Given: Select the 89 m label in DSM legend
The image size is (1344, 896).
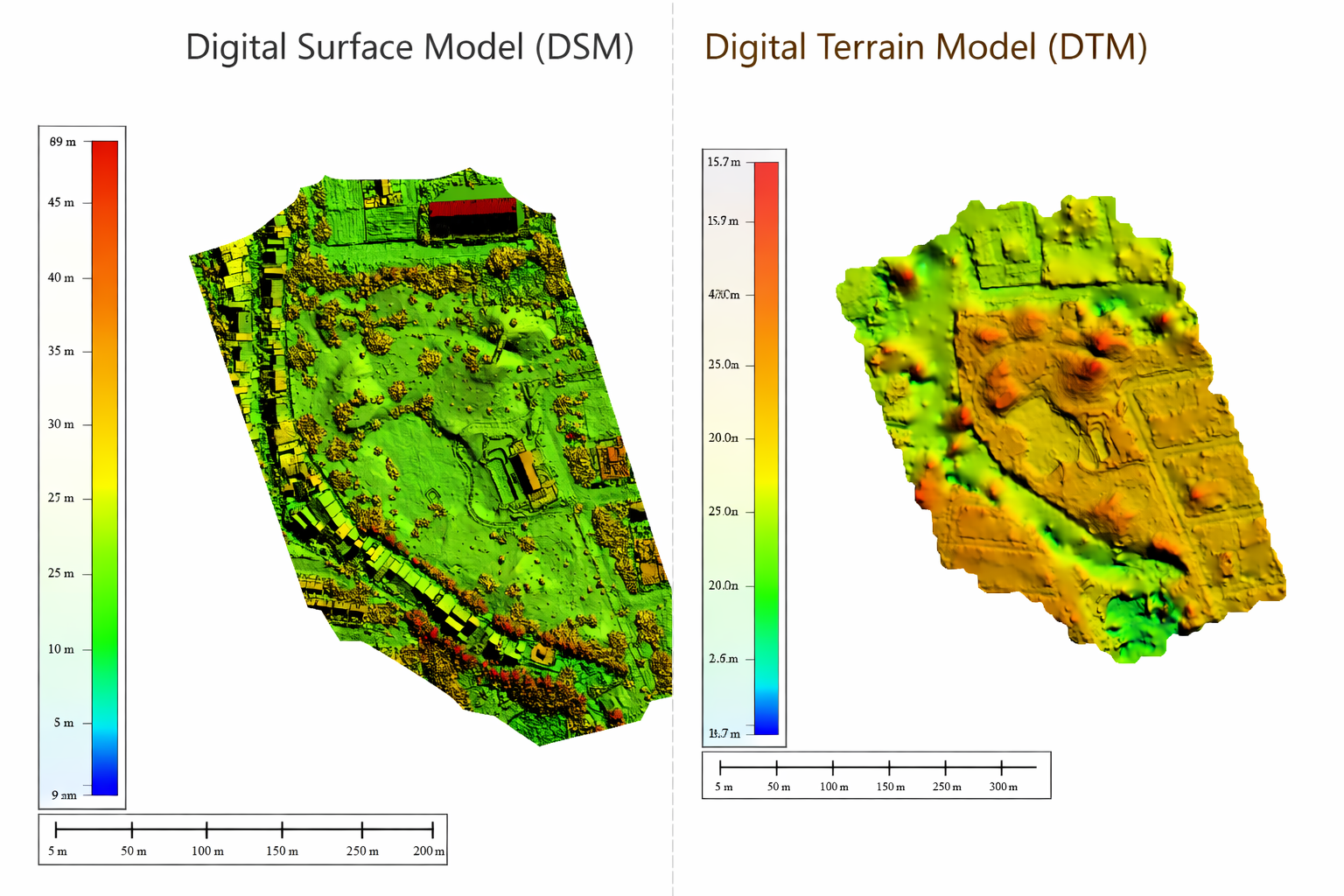Looking at the screenshot, I should pyautogui.click(x=62, y=142).
